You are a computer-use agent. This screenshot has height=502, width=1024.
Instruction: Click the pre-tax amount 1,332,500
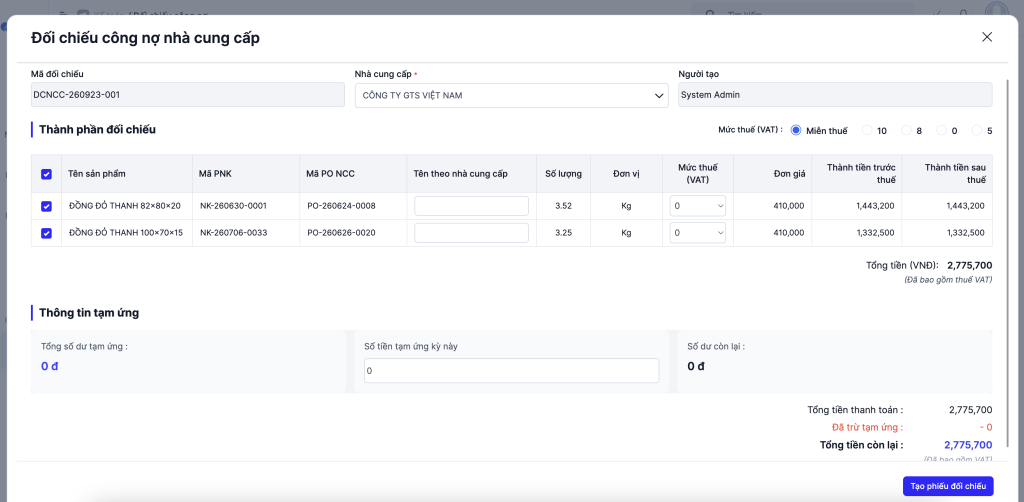(875, 232)
